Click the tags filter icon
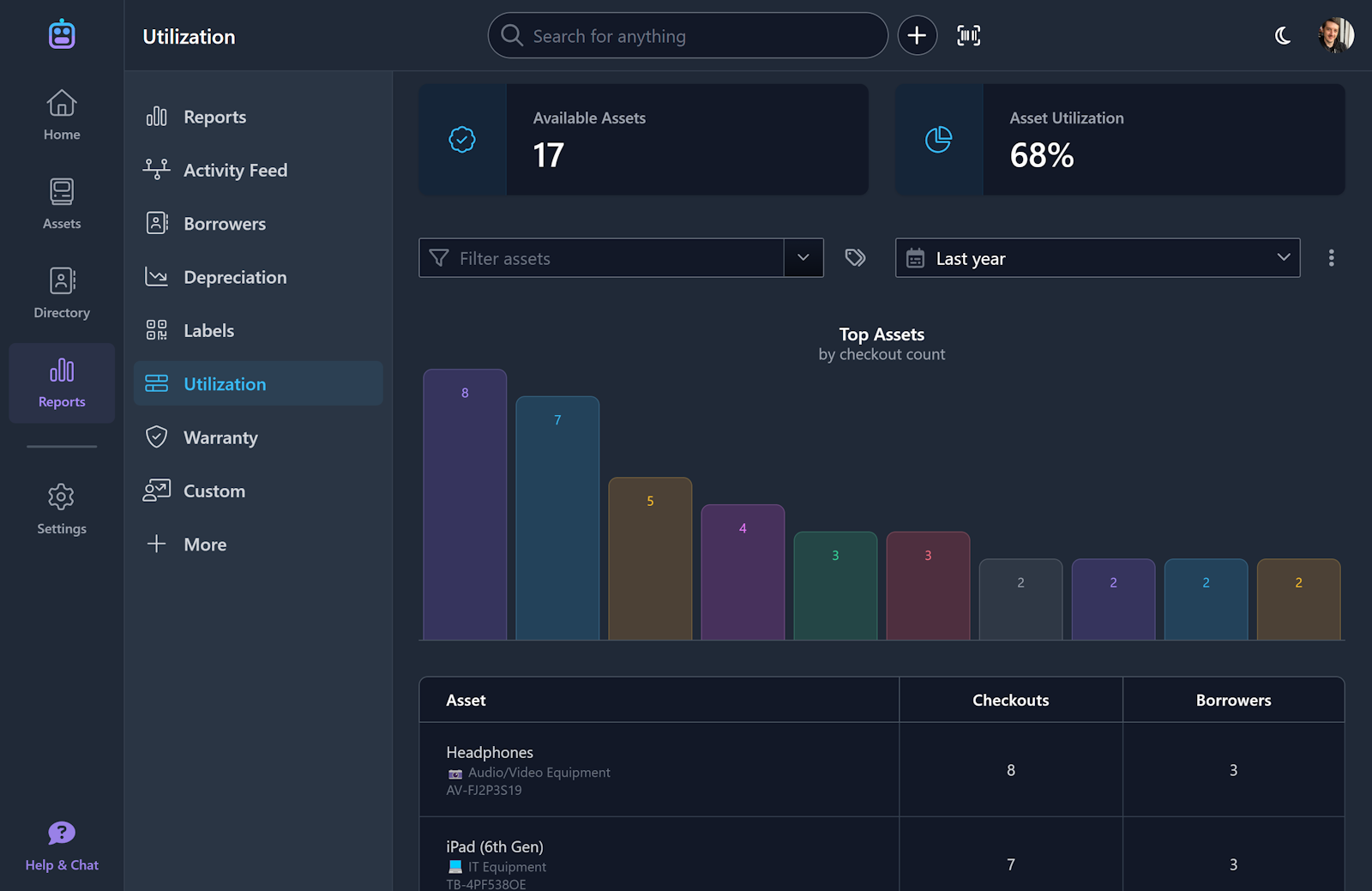This screenshot has width=1372, height=891. coord(855,257)
